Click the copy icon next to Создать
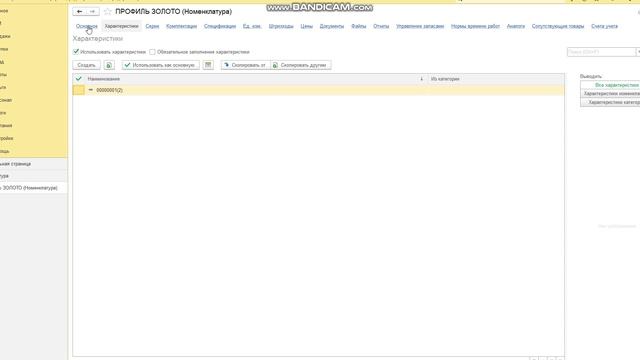Screen dimensions: 640x360 (x=109, y=65)
